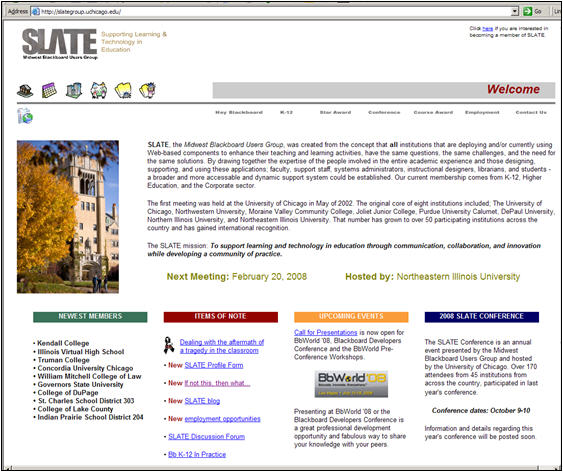Open the Call for Presentations link
The image size is (563, 472).
[x=326, y=332]
